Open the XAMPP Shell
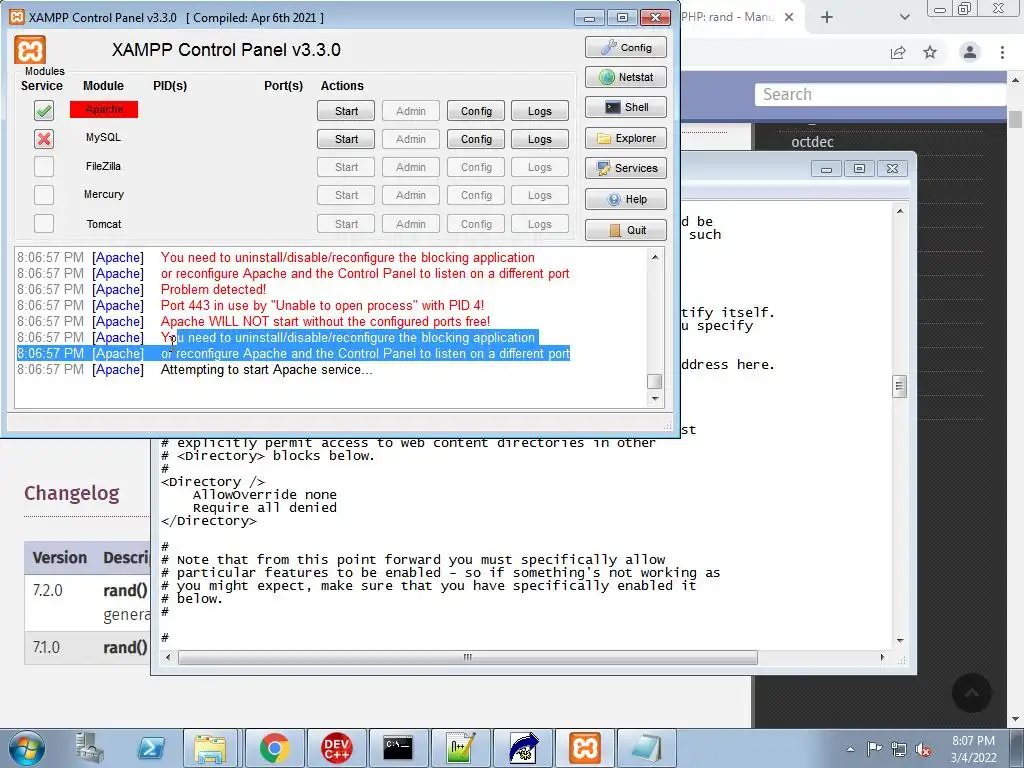The image size is (1024, 768). point(626,107)
